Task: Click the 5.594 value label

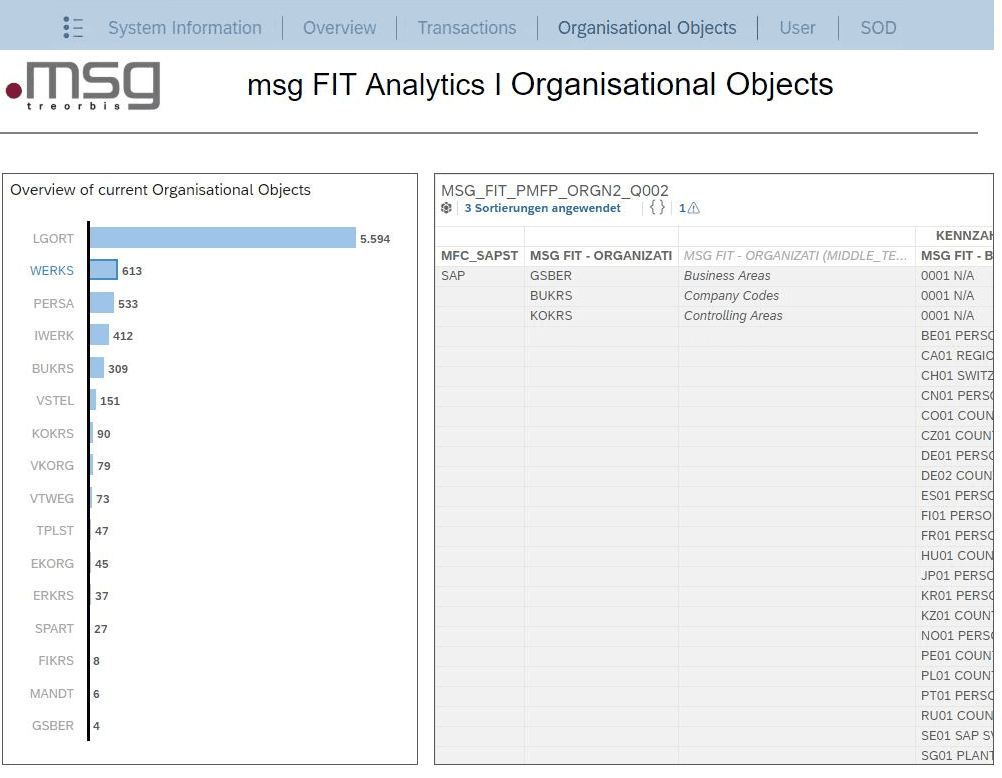Action: (374, 238)
